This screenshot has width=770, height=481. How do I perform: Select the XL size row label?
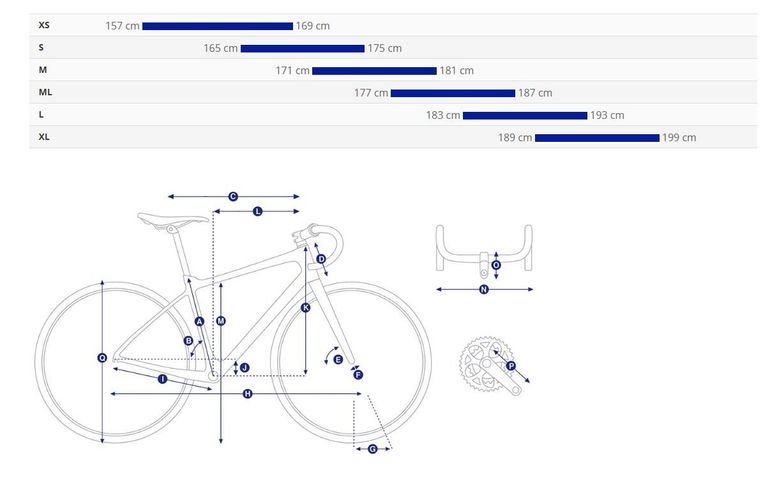tap(44, 137)
